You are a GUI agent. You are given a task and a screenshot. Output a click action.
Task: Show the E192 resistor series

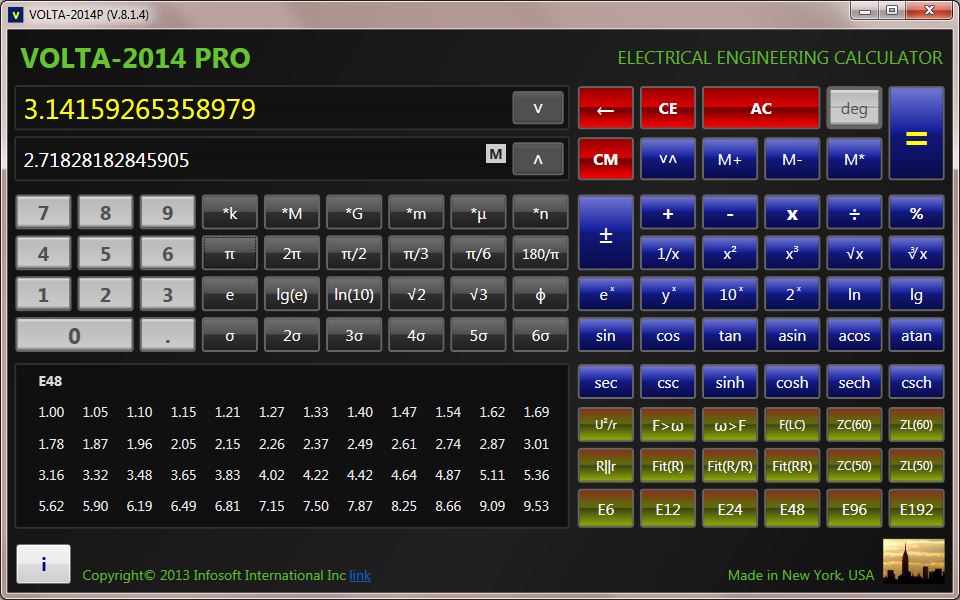pyautogui.click(x=916, y=508)
